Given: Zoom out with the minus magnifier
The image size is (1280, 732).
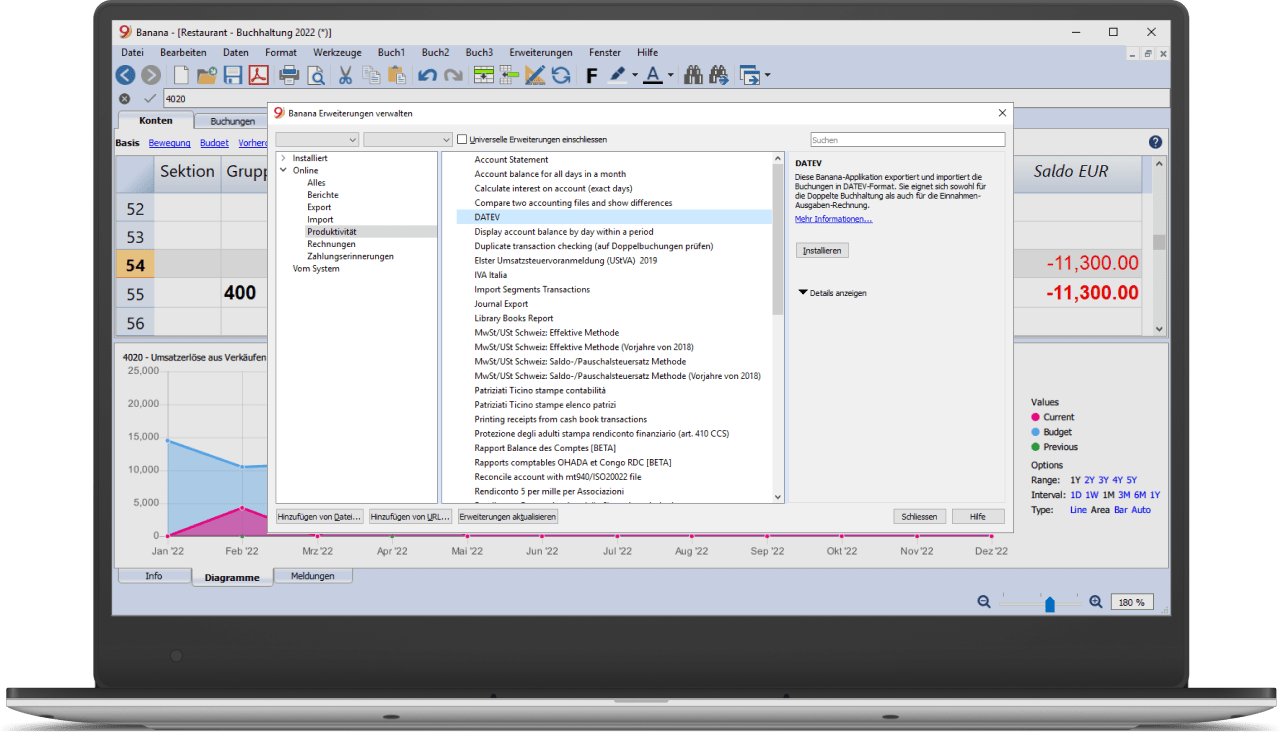Looking at the screenshot, I should (x=984, y=602).
